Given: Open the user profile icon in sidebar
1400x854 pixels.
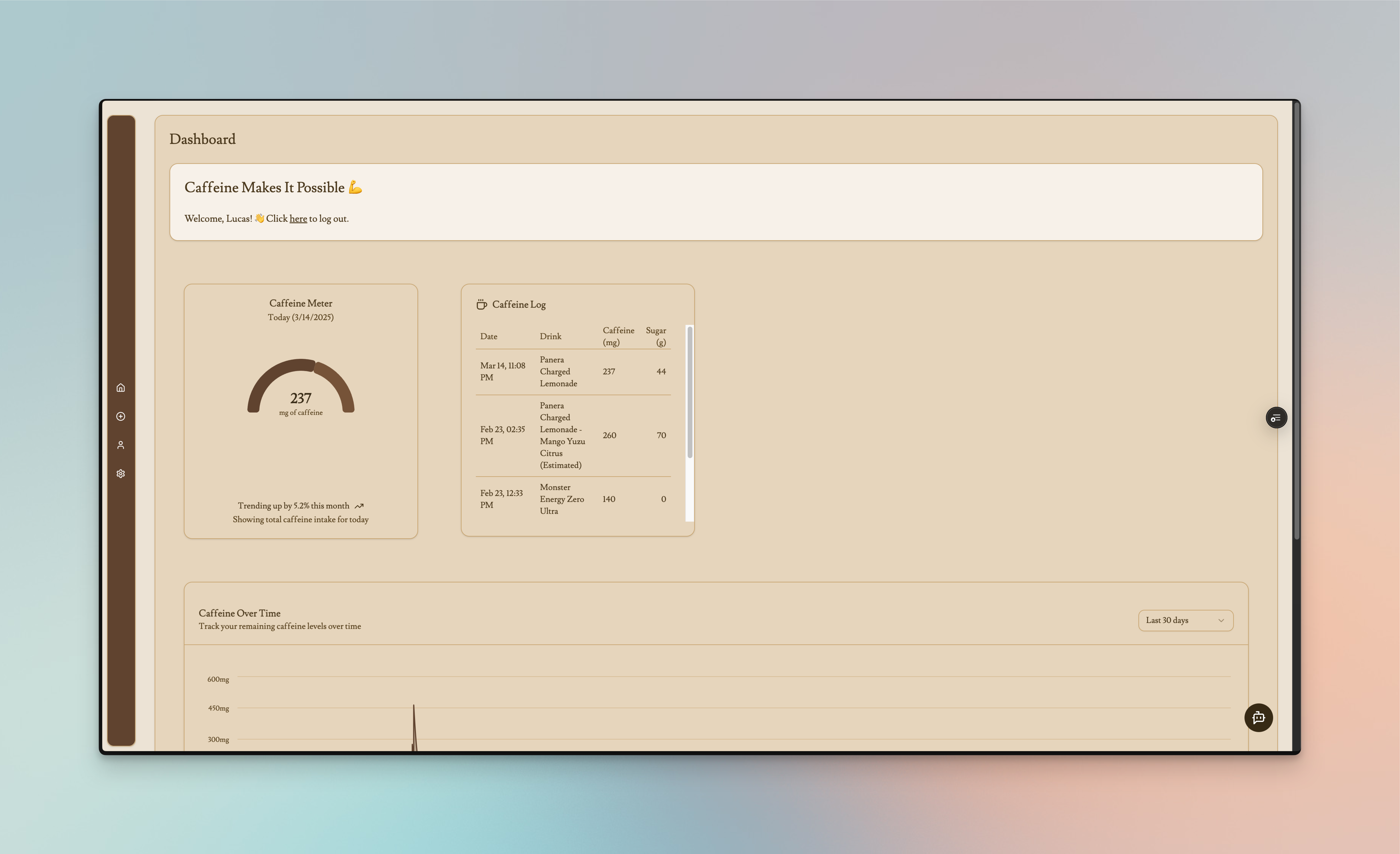Looking at the screenshot, I should pyautogui.click(x=120, y=445).
